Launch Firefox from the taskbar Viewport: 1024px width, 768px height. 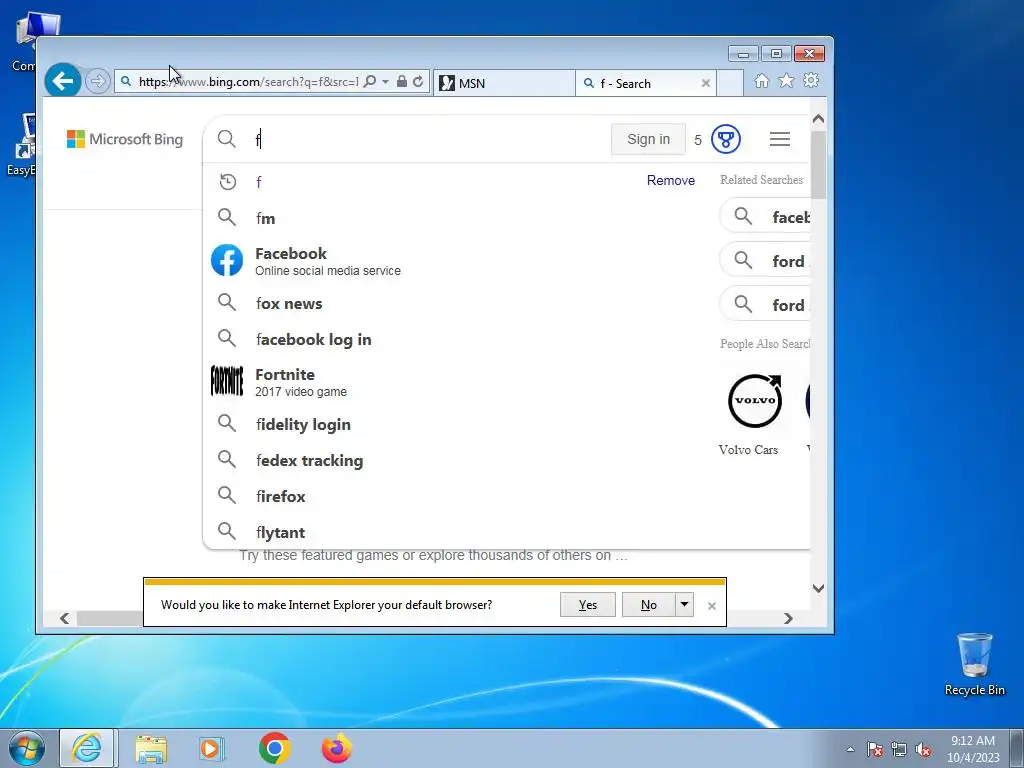pos(337,748)
